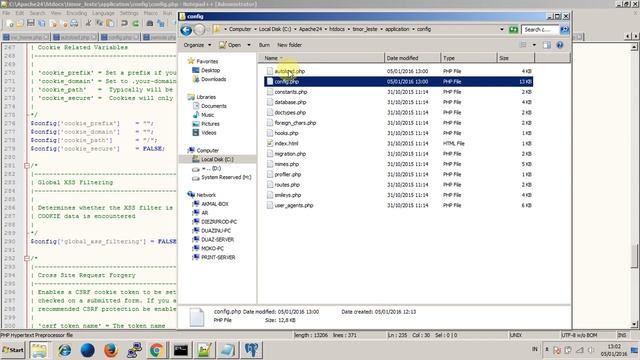Open Explorer help with the question mark icon
The image size is (640, 360).
[x=560, y=45]
